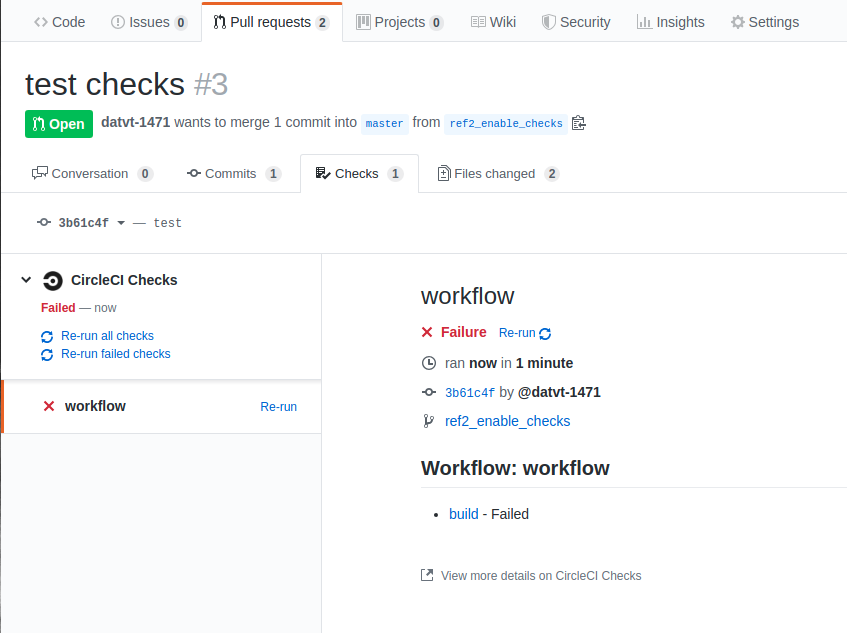Click the re-run refresh icon next to Failure
Image resolution: width=847 pixels, height=633 pixels.
545,333
